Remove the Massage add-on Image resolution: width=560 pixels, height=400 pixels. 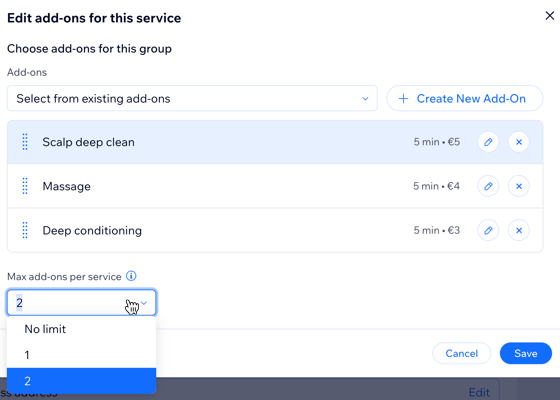tap(519, 186)
